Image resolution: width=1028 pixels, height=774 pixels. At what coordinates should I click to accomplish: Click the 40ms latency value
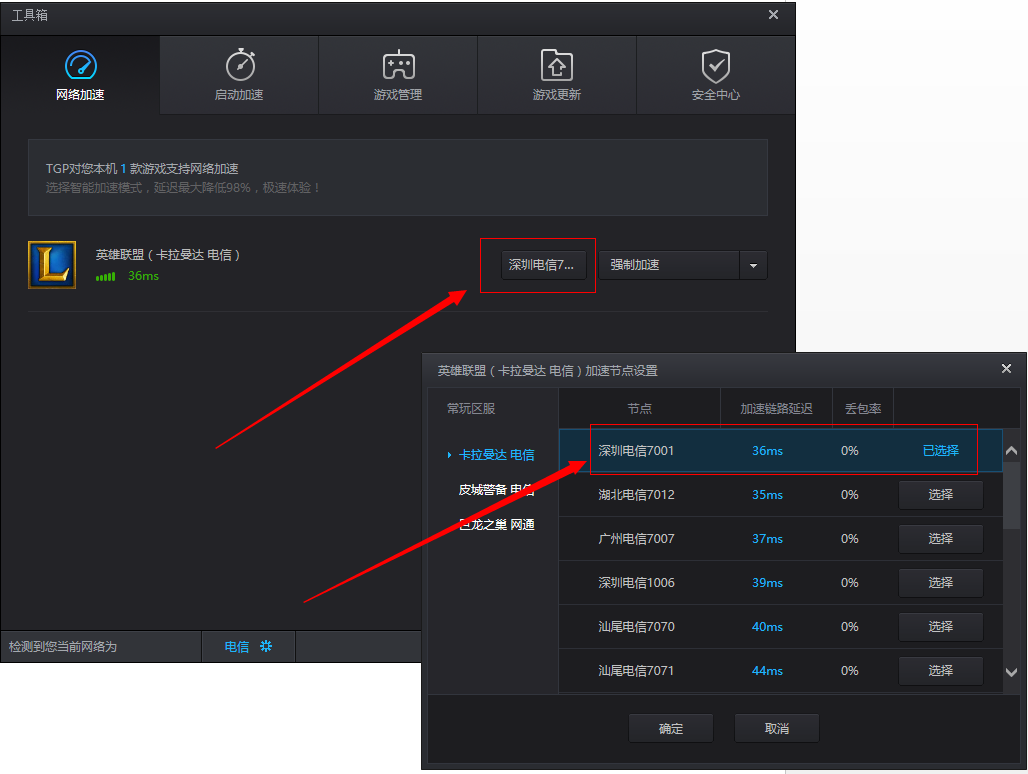pos(767,627)
